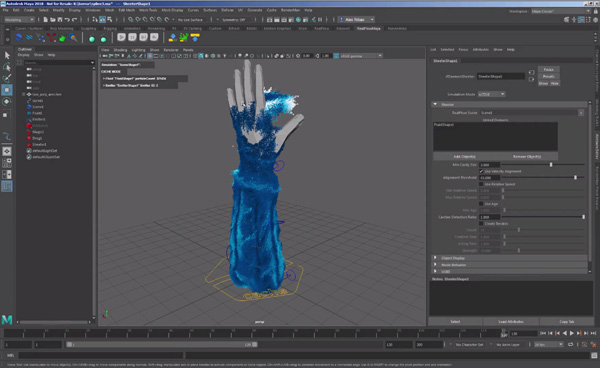Click the first green sphere shelf icon
The width and height of the screenshot is (600, 368).
92,39
